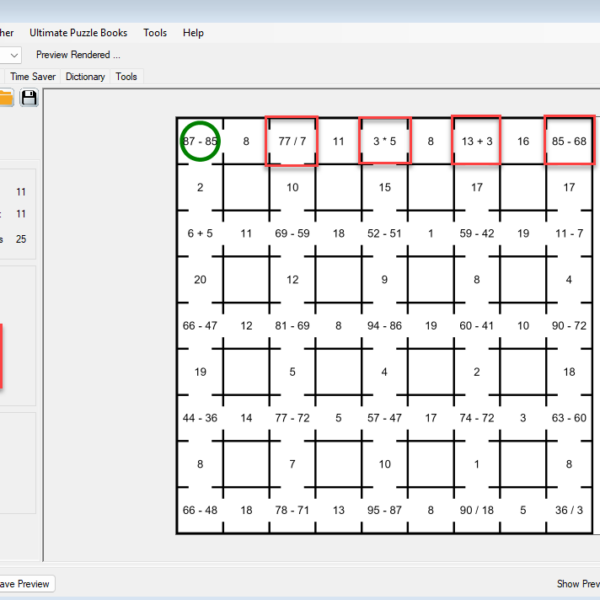Viewport: 600px width, 600px height.
Task: Select the Dictionary tab
Action: point(85,76)
